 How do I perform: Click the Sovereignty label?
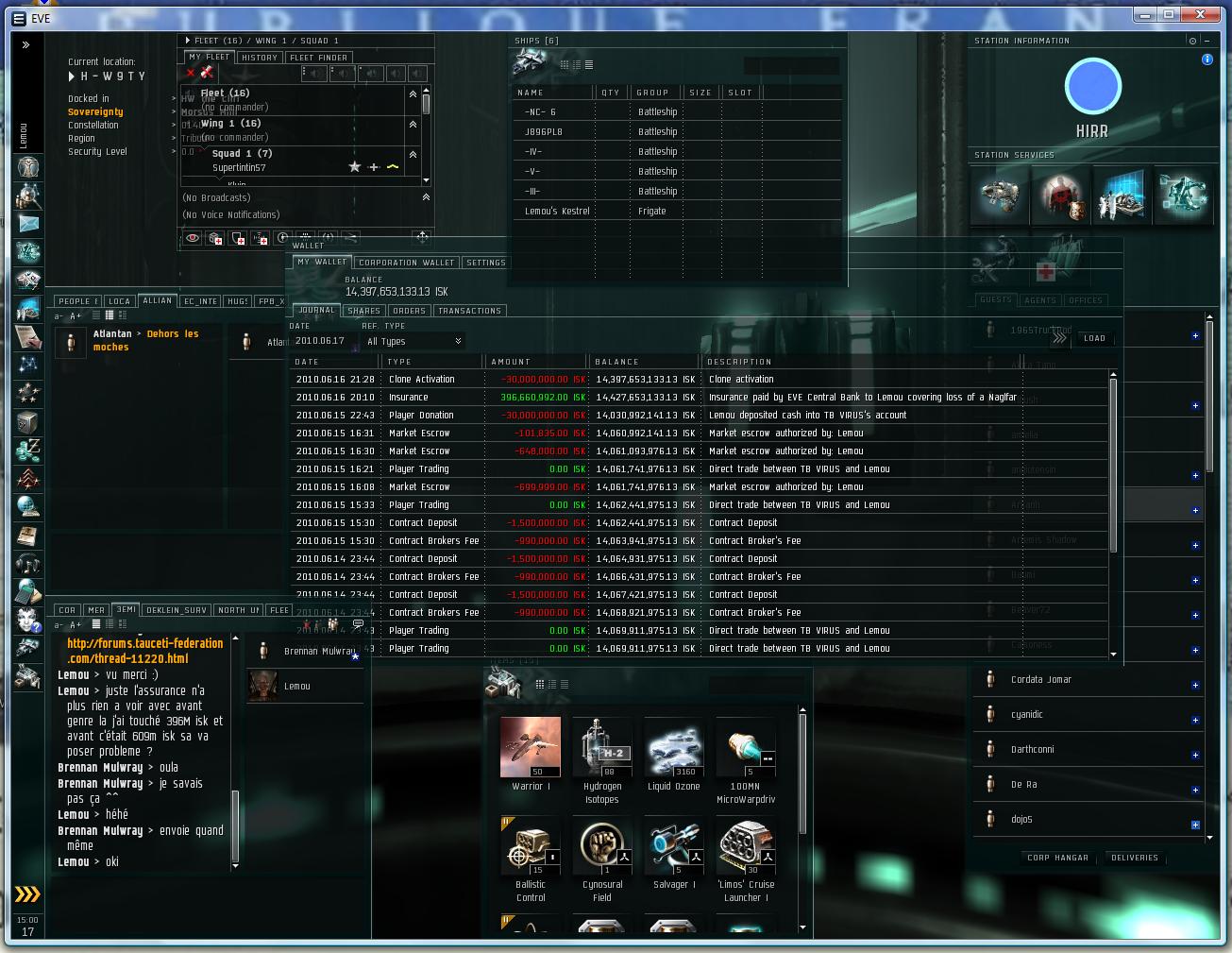[x=95, y=111]
